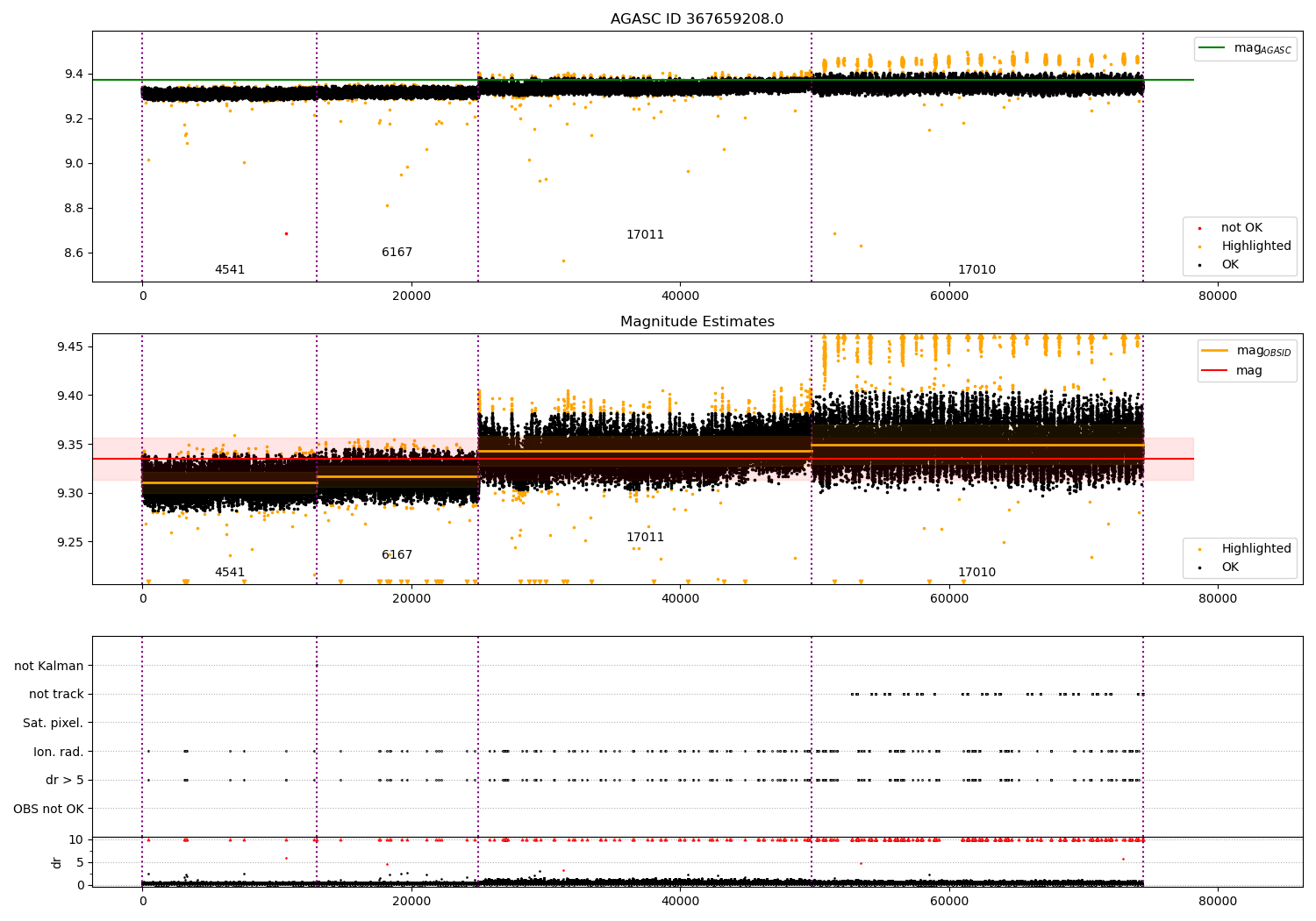The width and height of the screenshot is (1316, 921).
Task: Click the green line sample in mag AGASC legend
Action: pos(1212,48)
